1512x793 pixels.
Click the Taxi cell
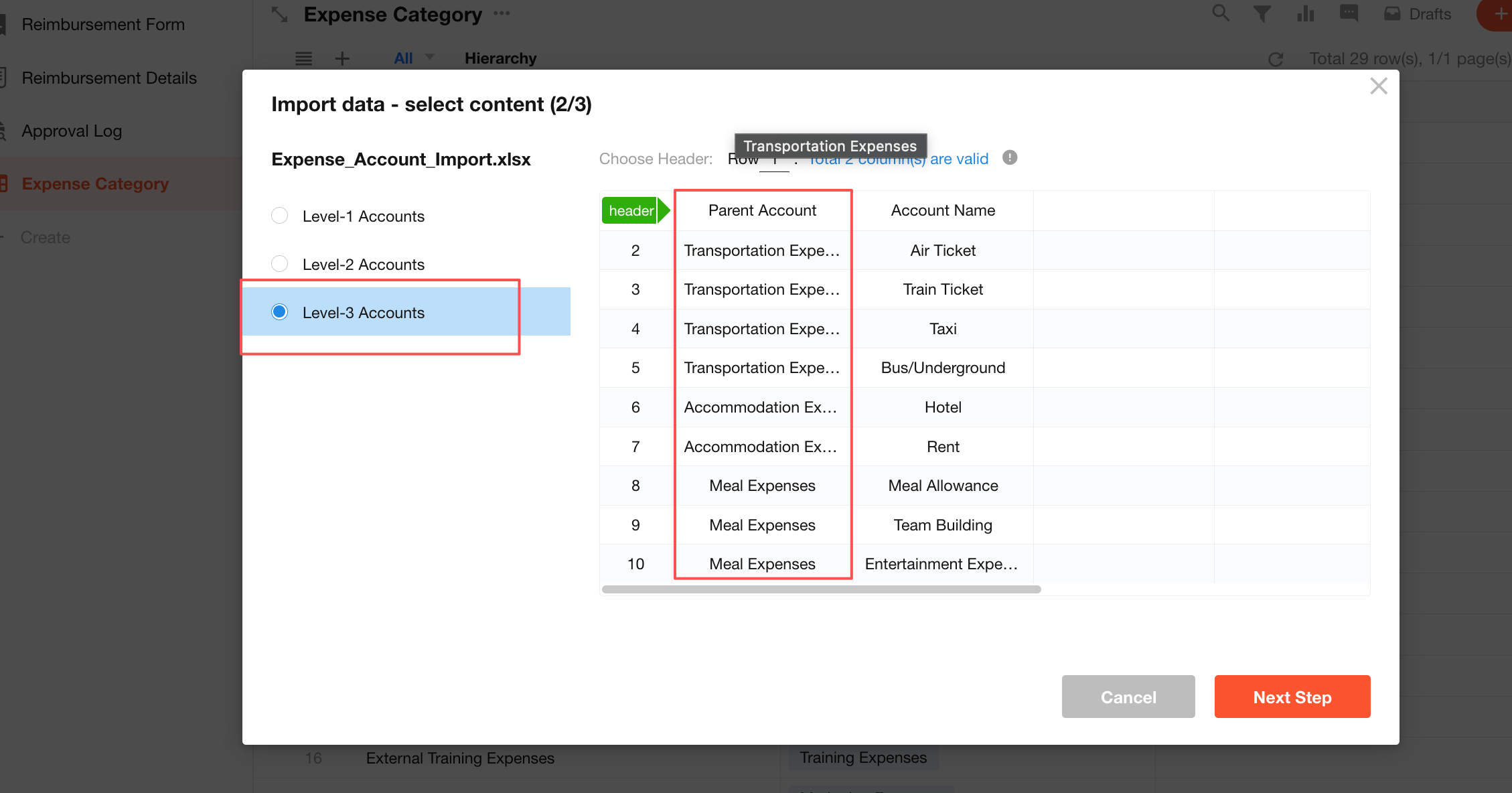pos(943,329)
